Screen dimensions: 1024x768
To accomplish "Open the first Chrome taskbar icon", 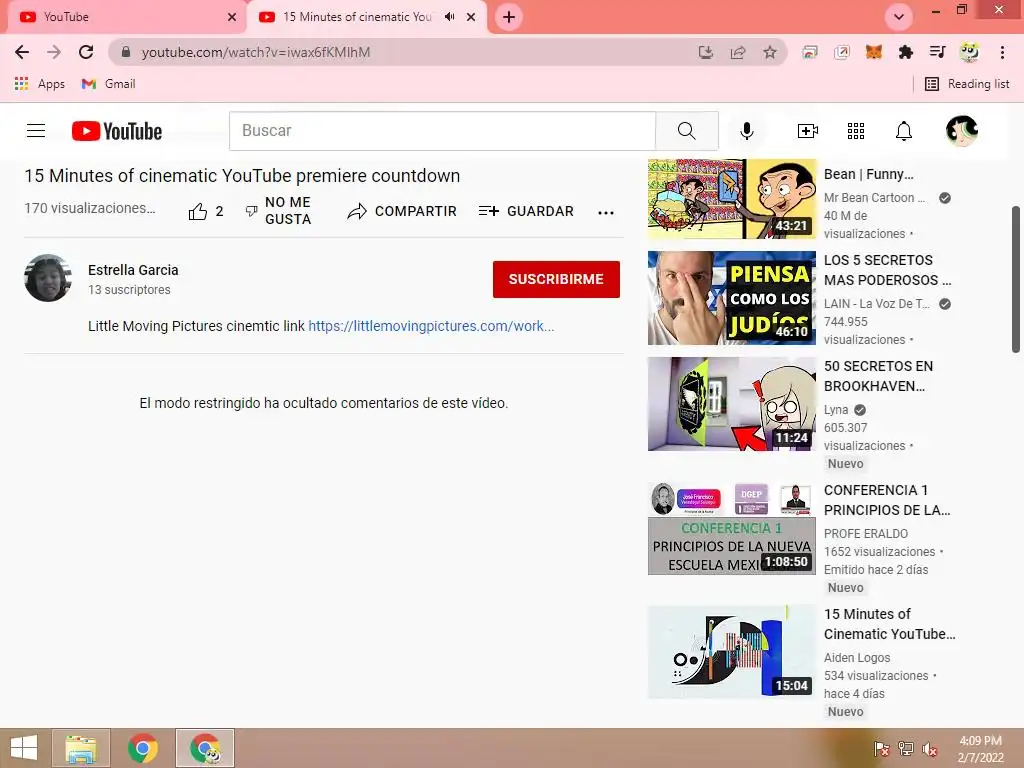I will (x=143, y=748).
